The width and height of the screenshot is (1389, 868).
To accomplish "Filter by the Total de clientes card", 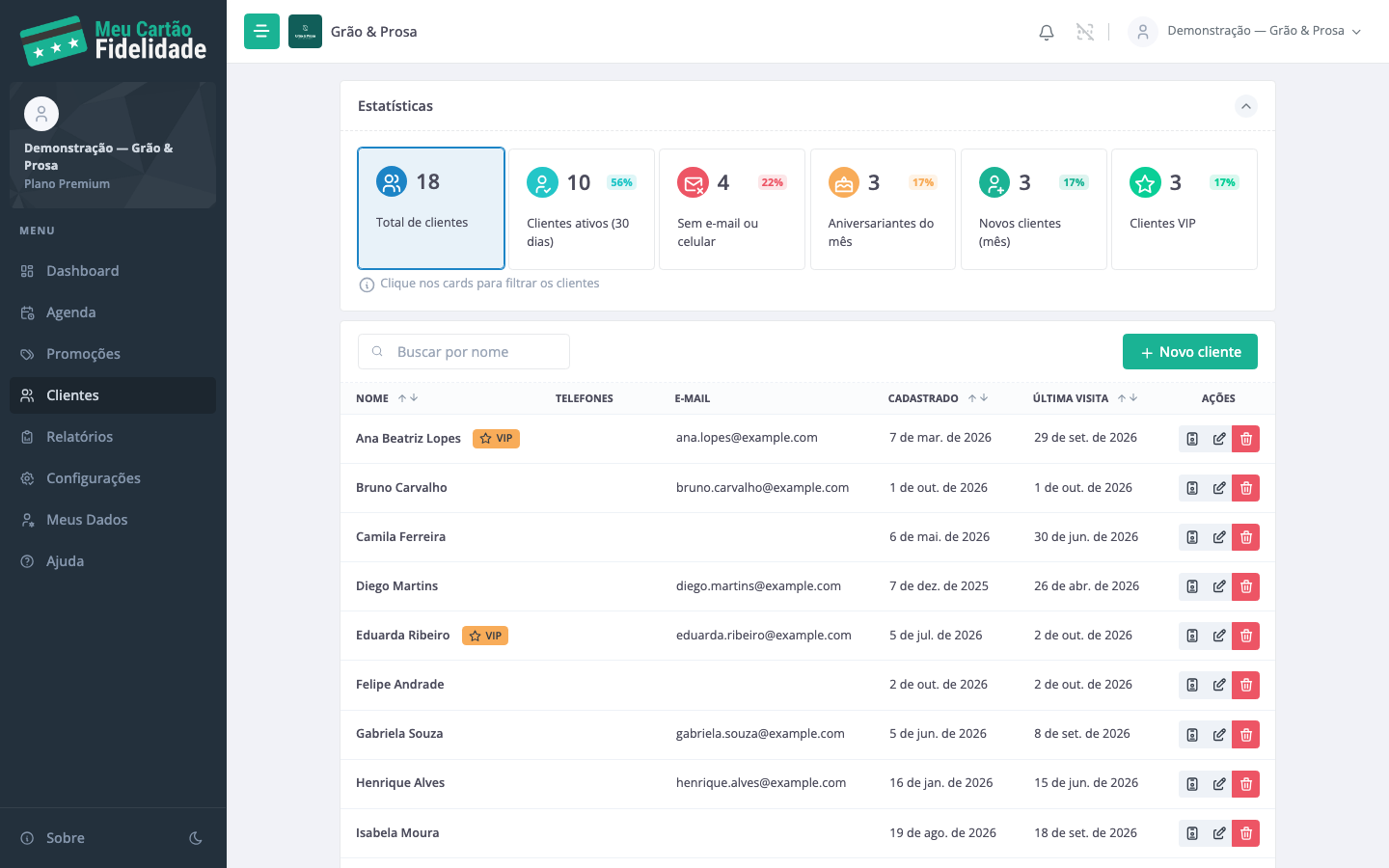I will [x=431, y=208].
